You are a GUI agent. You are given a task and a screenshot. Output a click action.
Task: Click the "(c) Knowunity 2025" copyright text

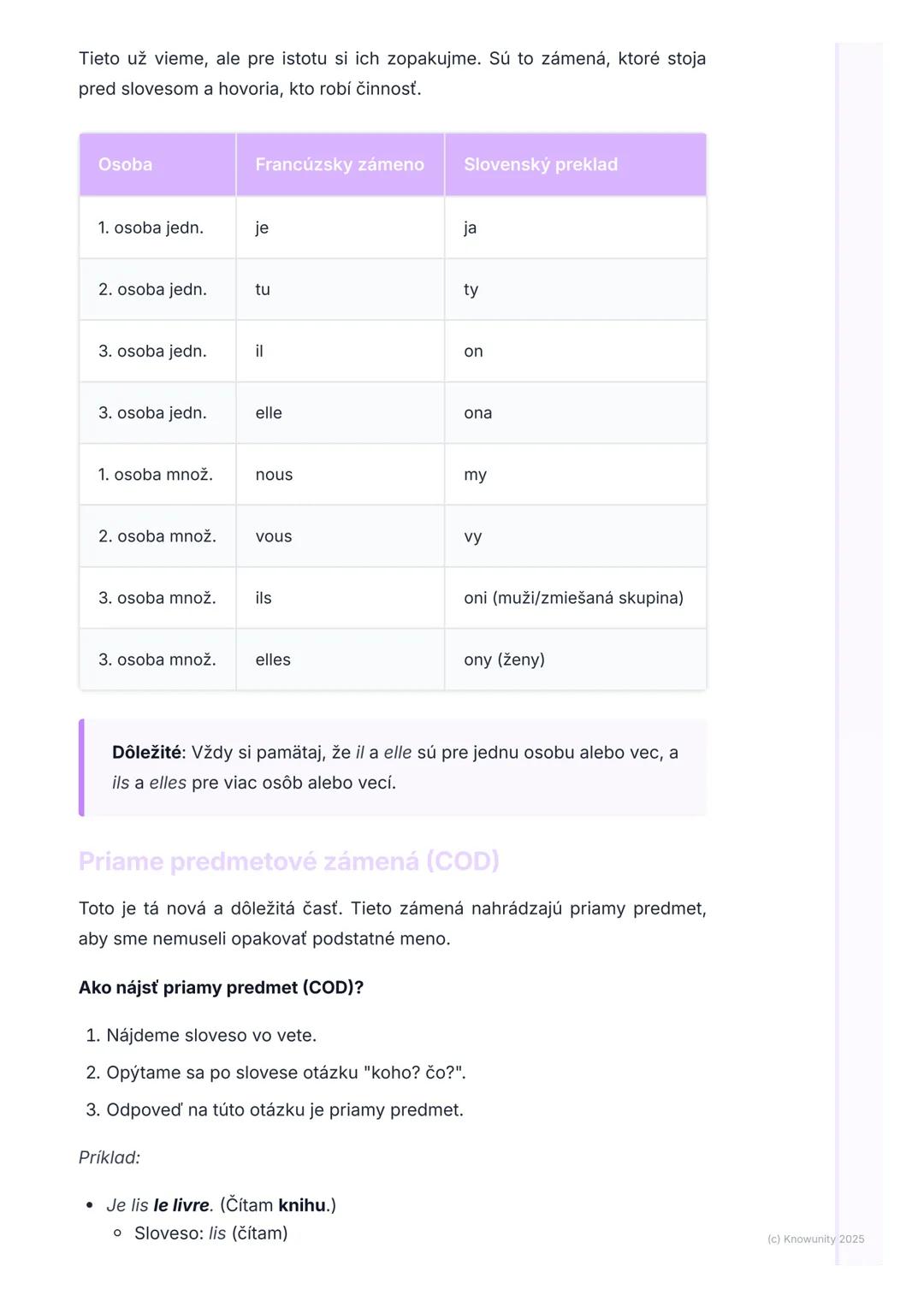(815, 1239)
